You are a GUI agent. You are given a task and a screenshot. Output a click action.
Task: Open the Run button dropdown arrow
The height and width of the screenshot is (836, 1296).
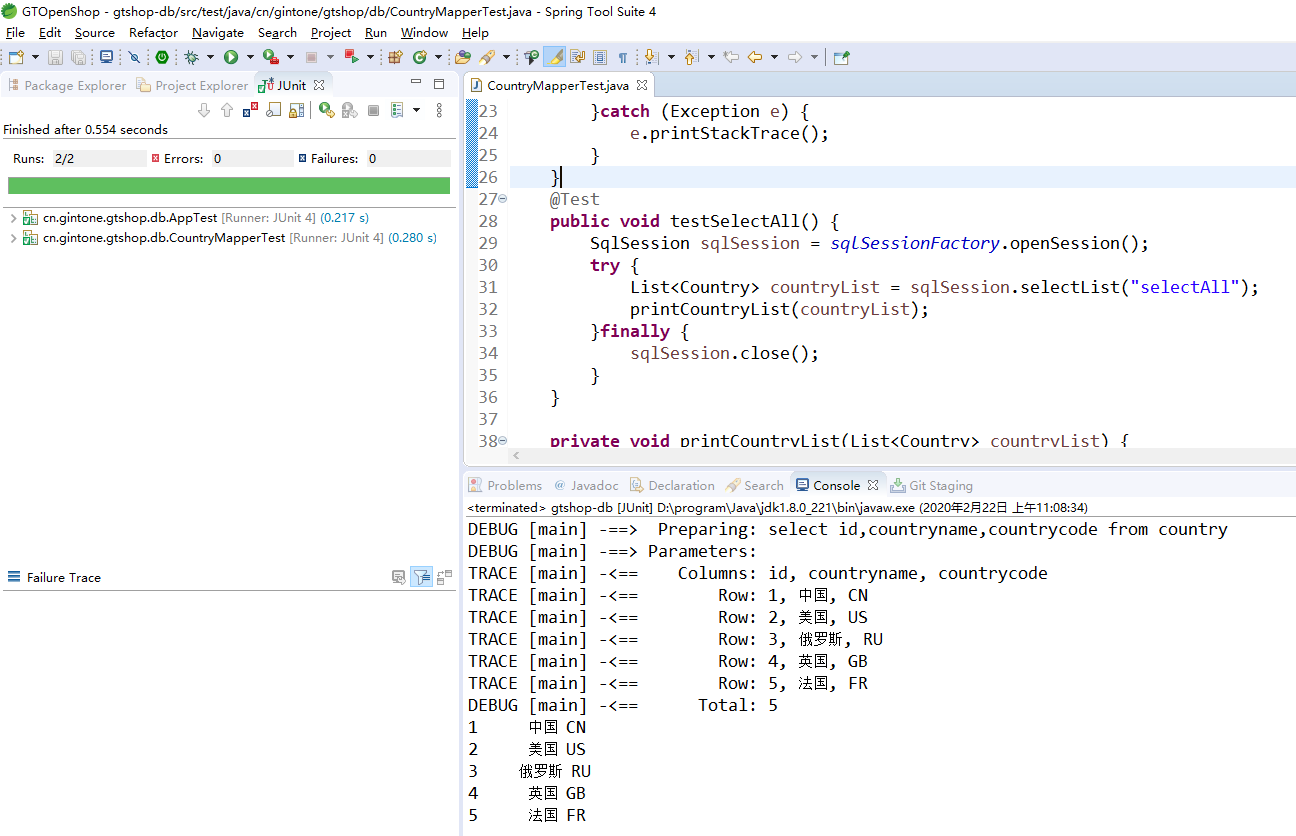pos(249,58)
